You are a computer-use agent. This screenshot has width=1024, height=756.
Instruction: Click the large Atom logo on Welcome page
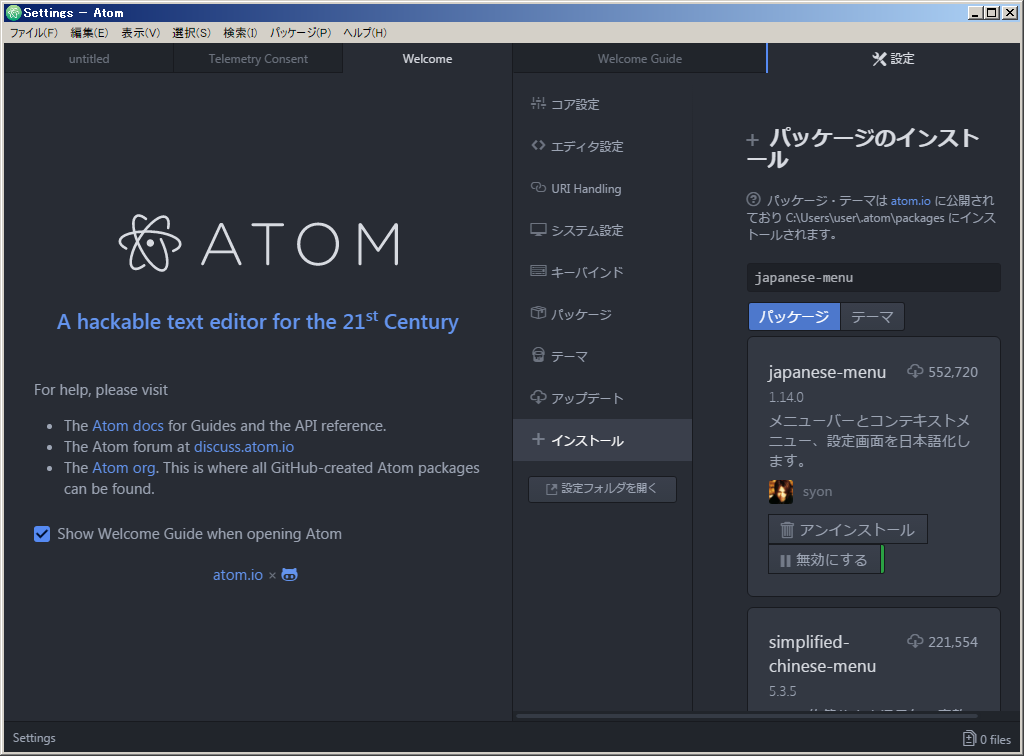150,243
